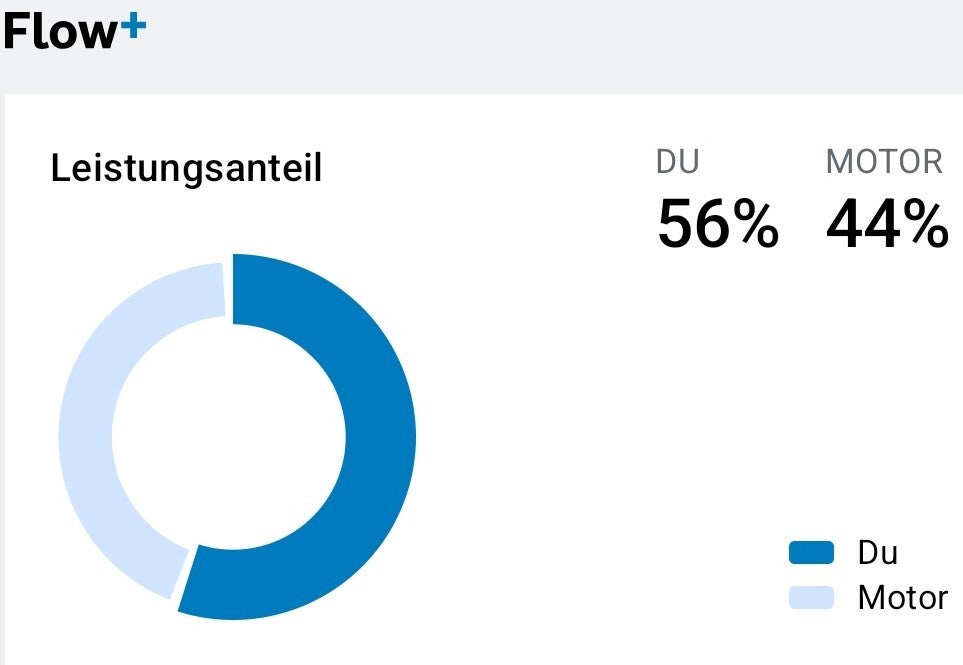Screen dimensions: 963x665
Task: Click the DU label above 56%
Action: coord(677,162)
